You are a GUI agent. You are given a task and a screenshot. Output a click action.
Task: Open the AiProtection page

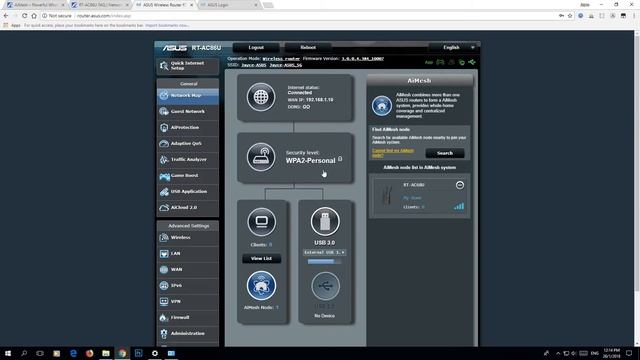point(187,127)
